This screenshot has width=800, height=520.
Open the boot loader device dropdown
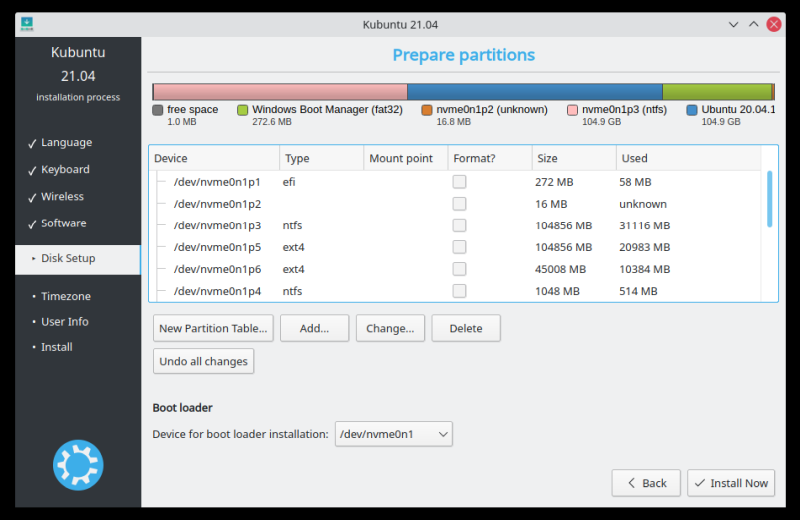tap(393, 434)
